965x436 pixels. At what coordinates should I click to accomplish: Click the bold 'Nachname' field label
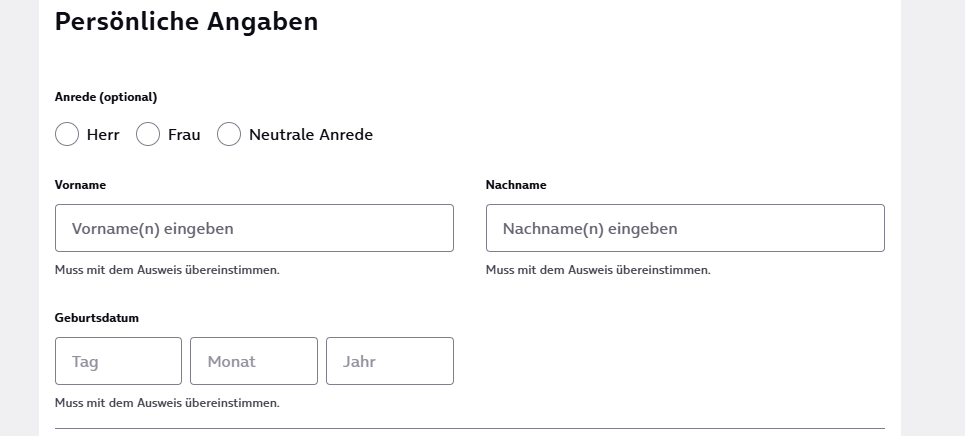pyautogui.click(x=516, y=185)
